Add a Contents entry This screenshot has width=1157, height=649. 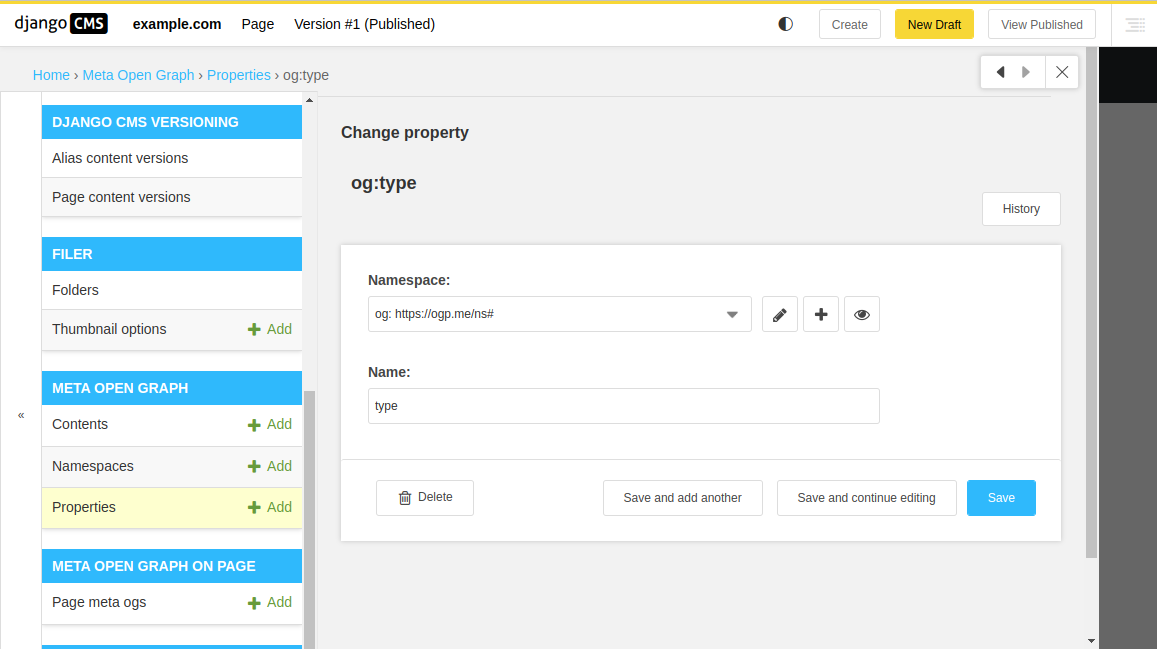coord(270,424)
